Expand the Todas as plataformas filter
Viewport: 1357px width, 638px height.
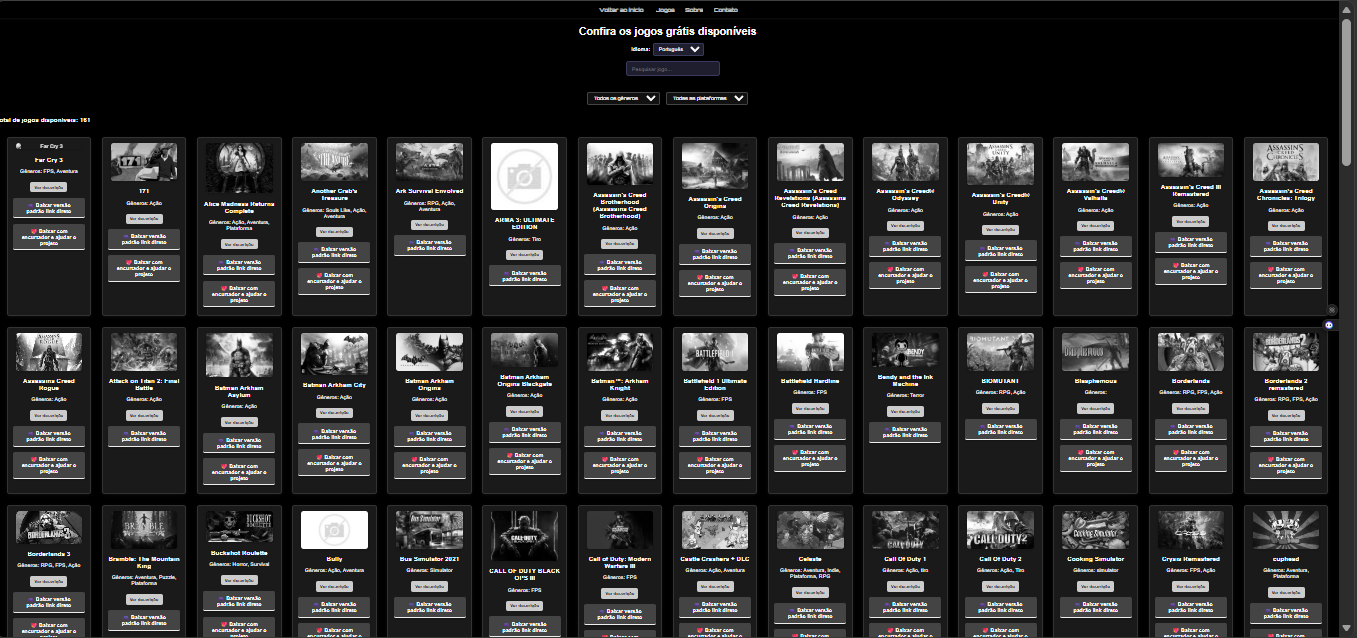[707, 98]
